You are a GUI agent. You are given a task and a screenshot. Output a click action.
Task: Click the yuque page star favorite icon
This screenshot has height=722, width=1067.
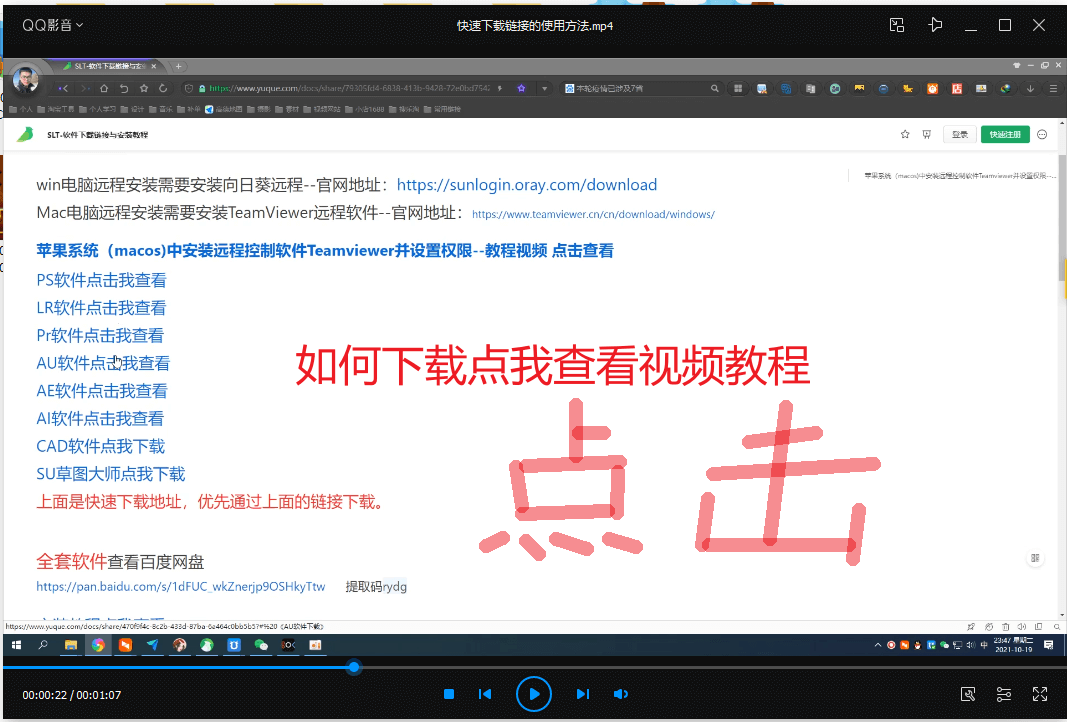[905, 135]
